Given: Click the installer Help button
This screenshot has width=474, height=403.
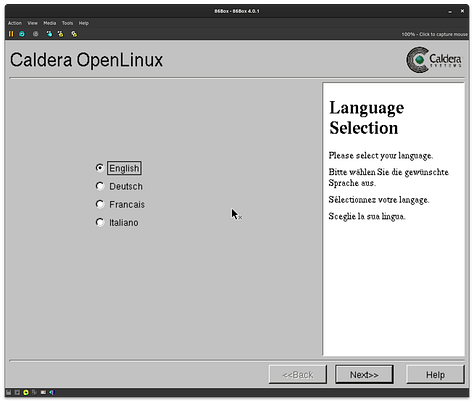Looking at the screenshot, I should [x=435, y=375].
